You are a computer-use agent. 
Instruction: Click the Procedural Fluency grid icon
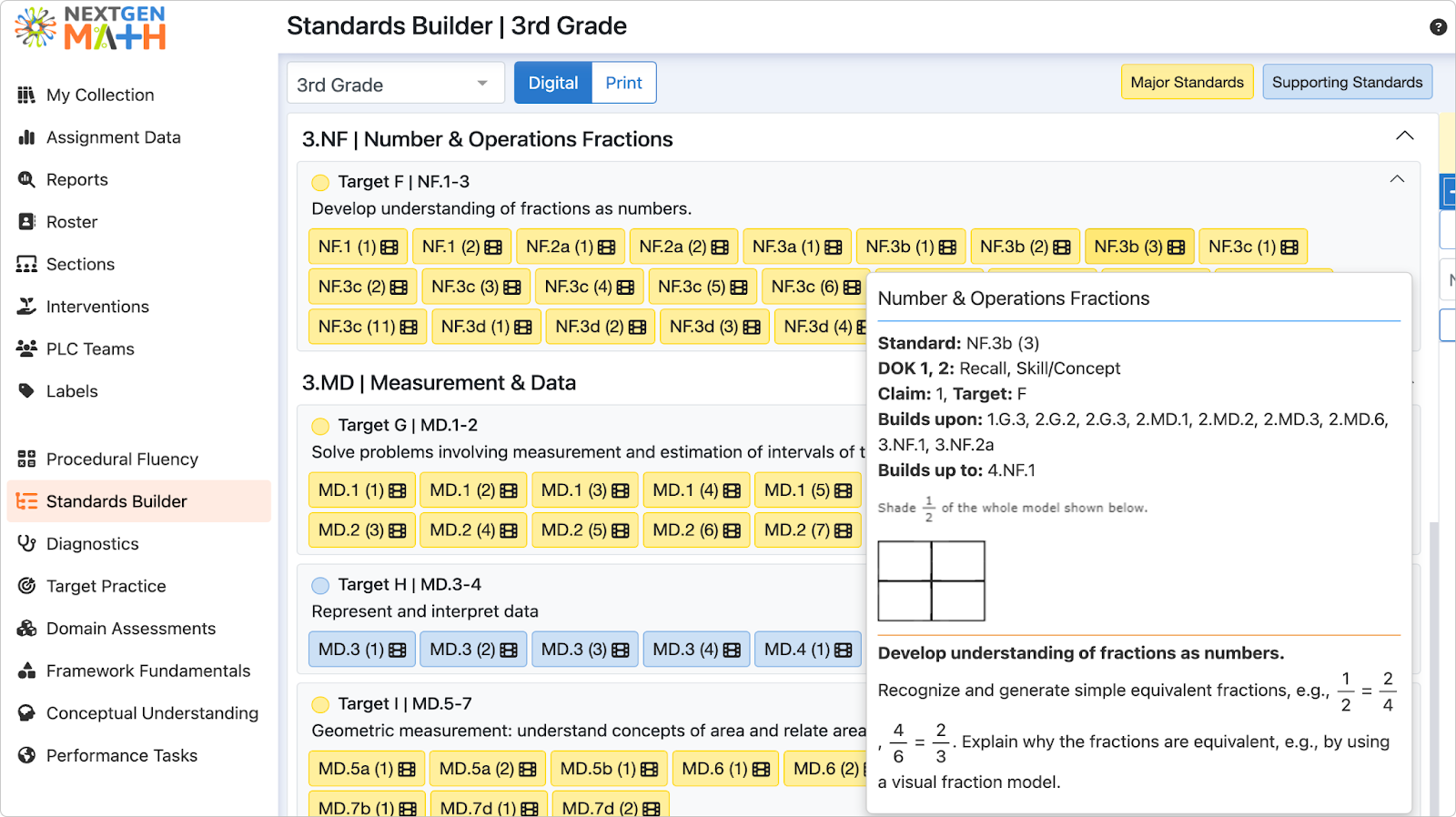coord(26,459)
